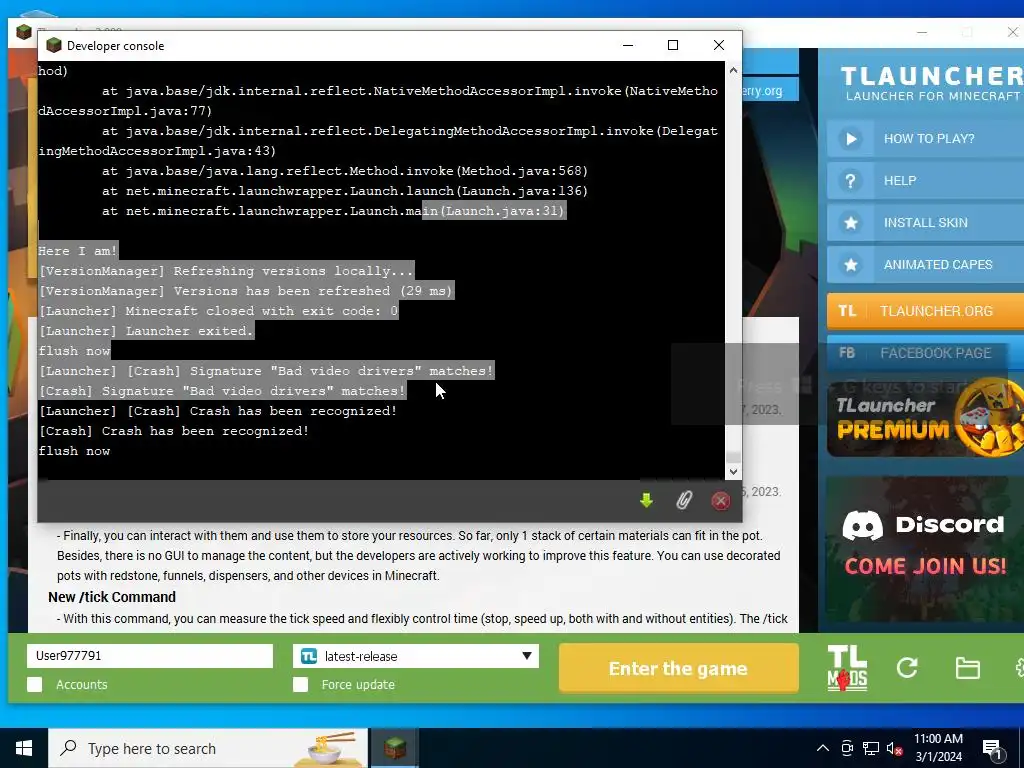Viewport: 1024px width, 768px height.
Task: Click the paperclip save-log icon
Action: (x=684, y=501)
